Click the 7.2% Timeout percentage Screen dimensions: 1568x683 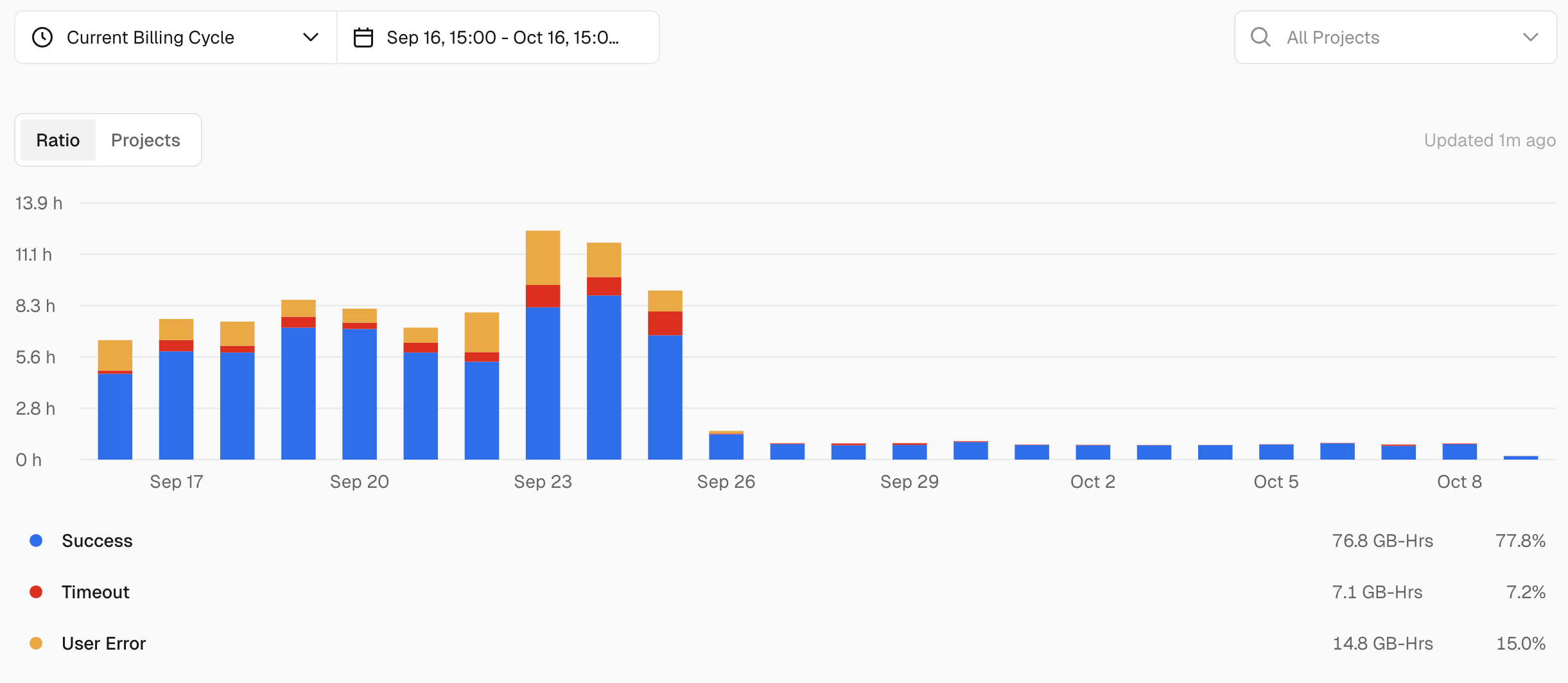[x=1526, y=592]
